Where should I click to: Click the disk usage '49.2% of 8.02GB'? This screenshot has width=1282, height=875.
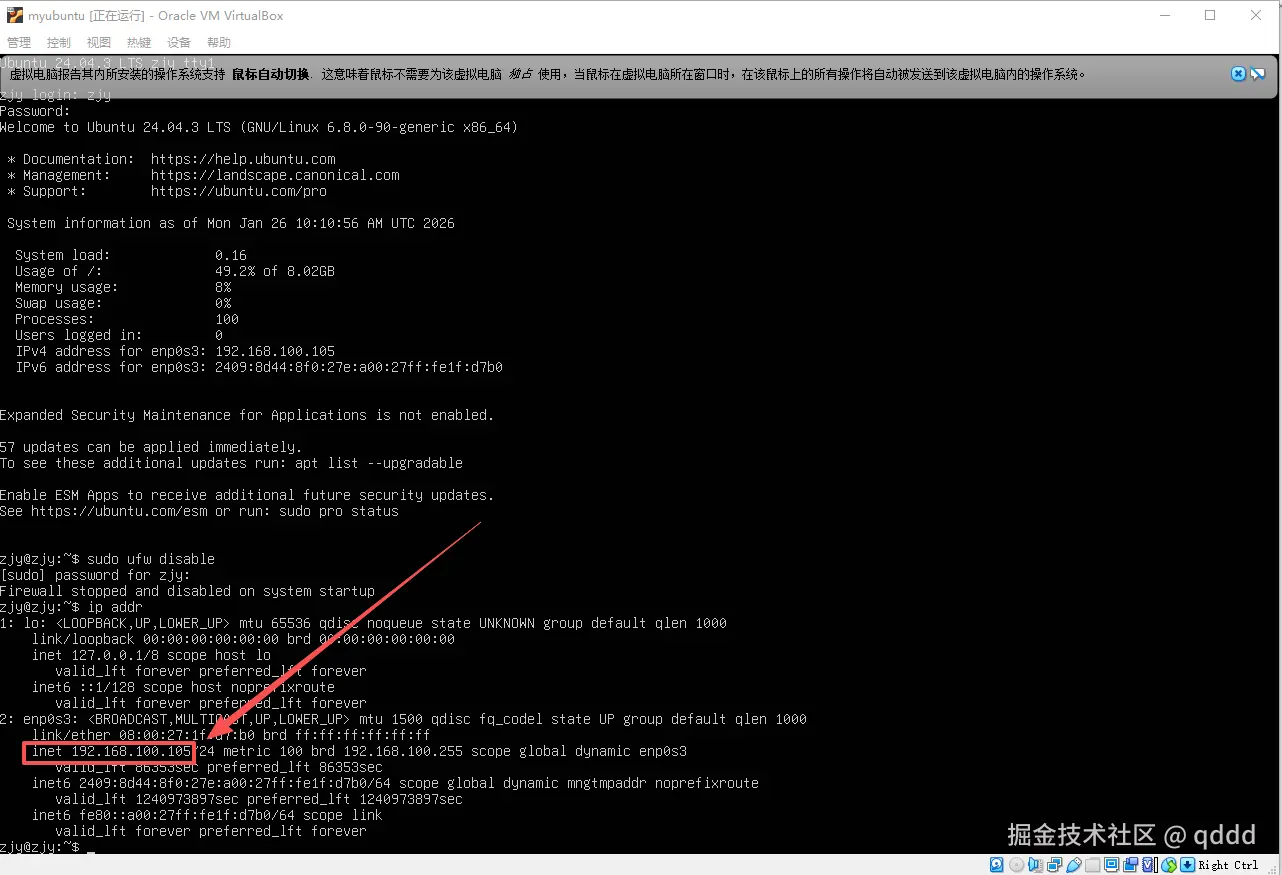(275, 271)
